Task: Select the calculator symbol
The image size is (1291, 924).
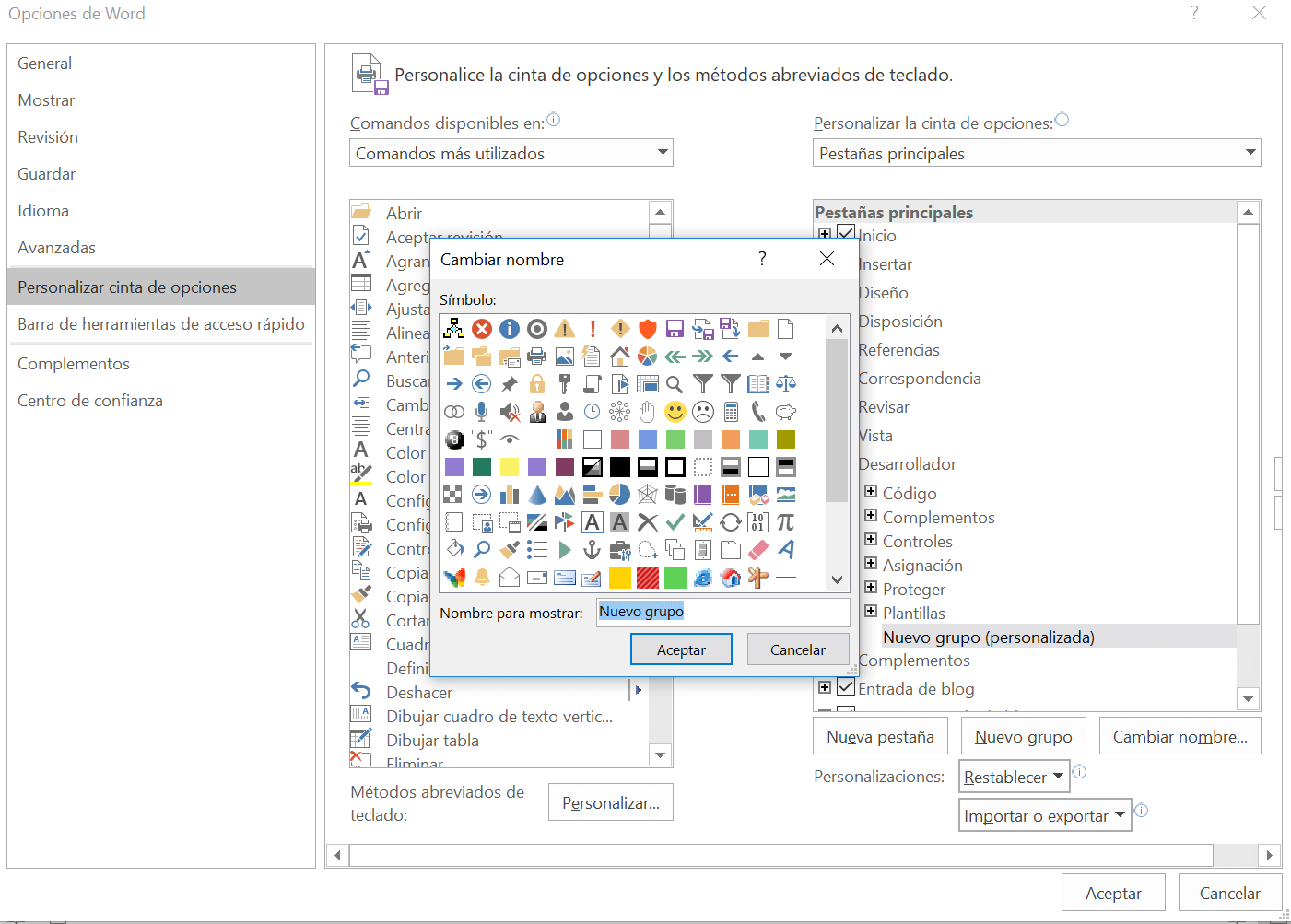Action: [731, 412]
